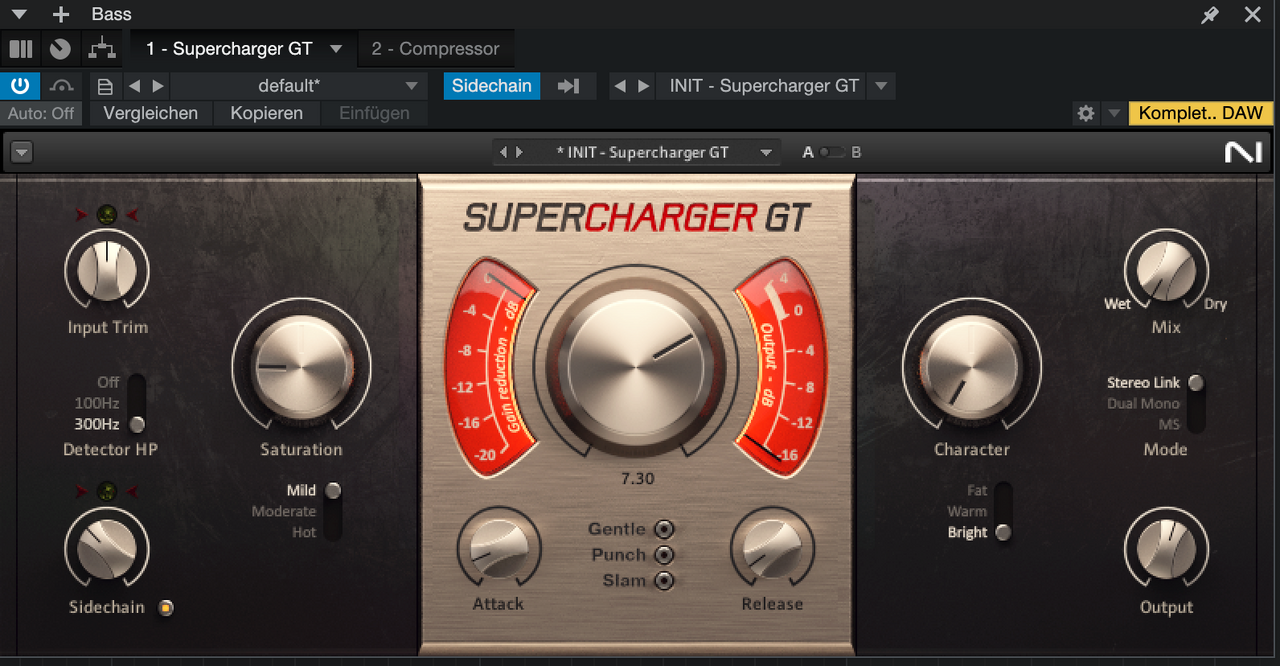Pin the Bass plugin window
This screenshot has height=666, width=1280.
tap(1210, 15)
